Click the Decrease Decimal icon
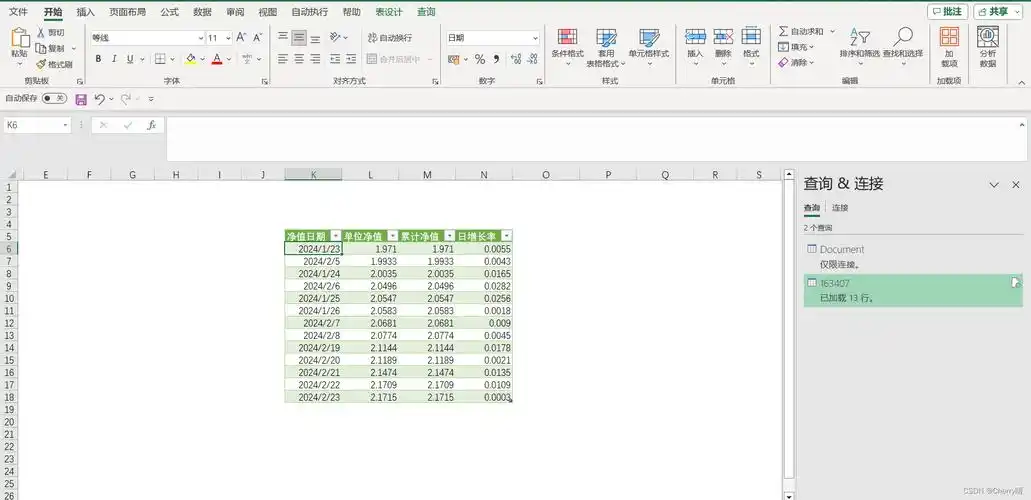Image resolution: width=1031 pixels, height=500 pixels. click(x=532, y=59)
